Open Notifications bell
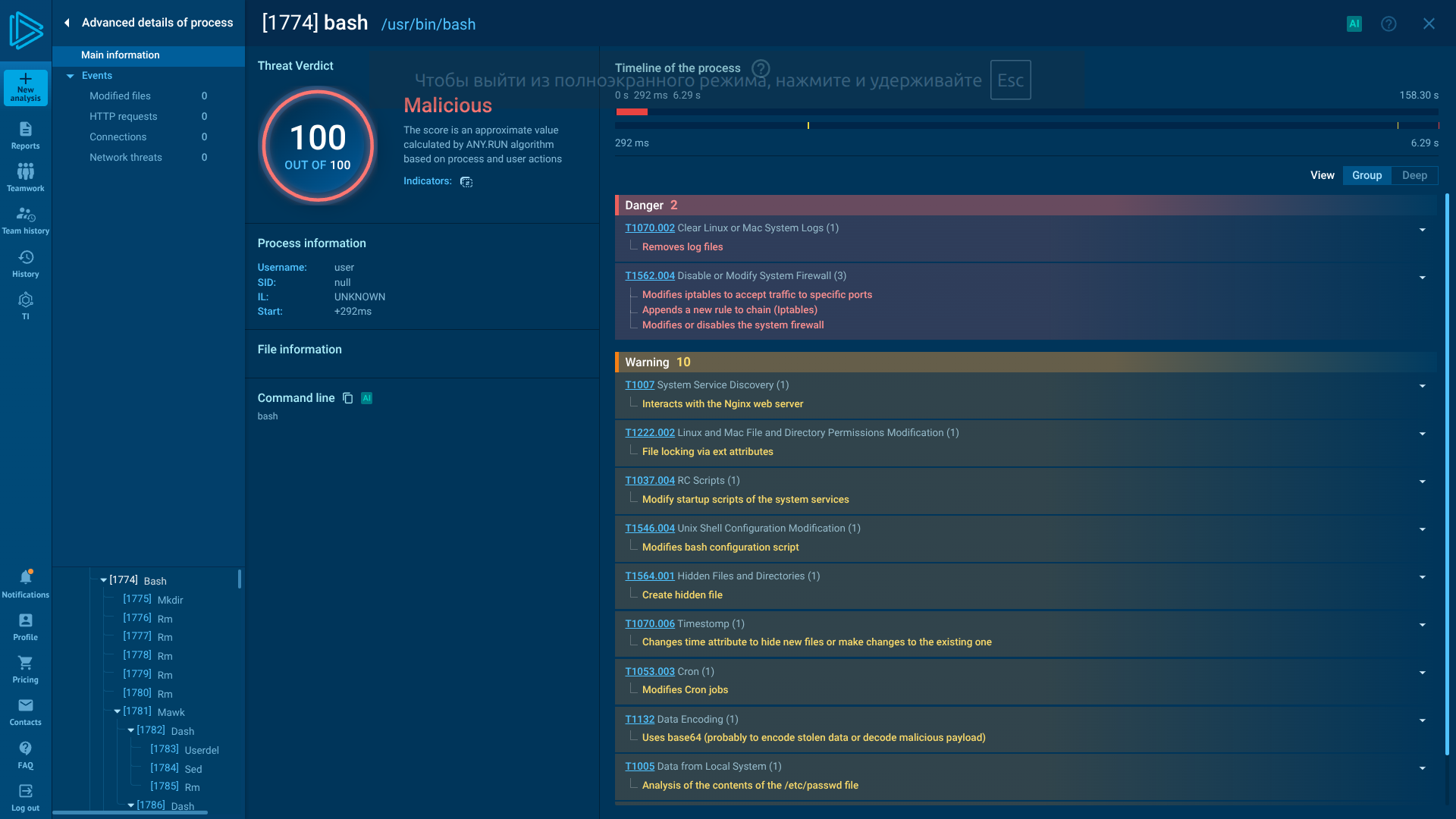 pos(26,584)
